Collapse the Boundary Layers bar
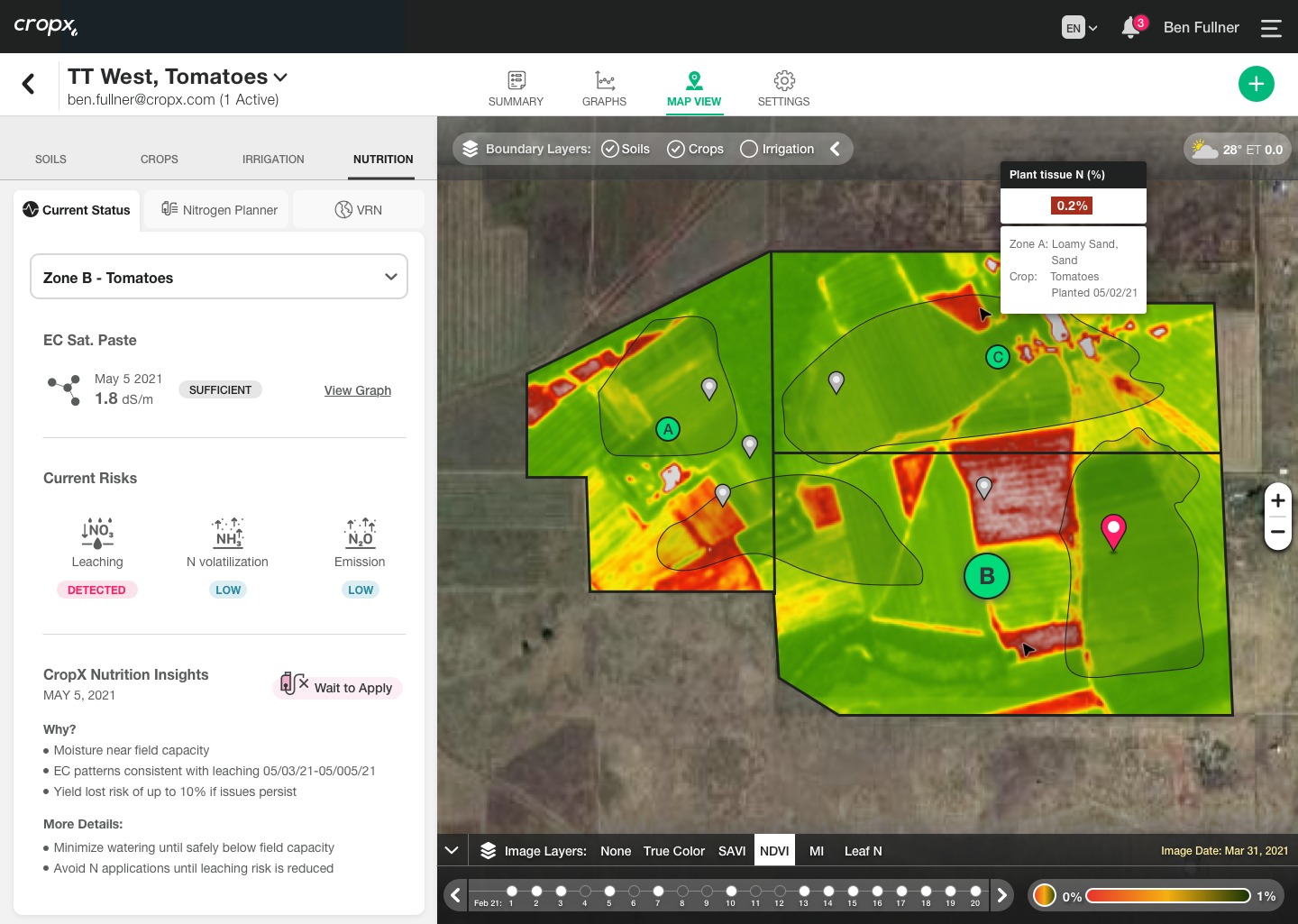This screenshot has width=1298, height=924. (x=835, y=149)
